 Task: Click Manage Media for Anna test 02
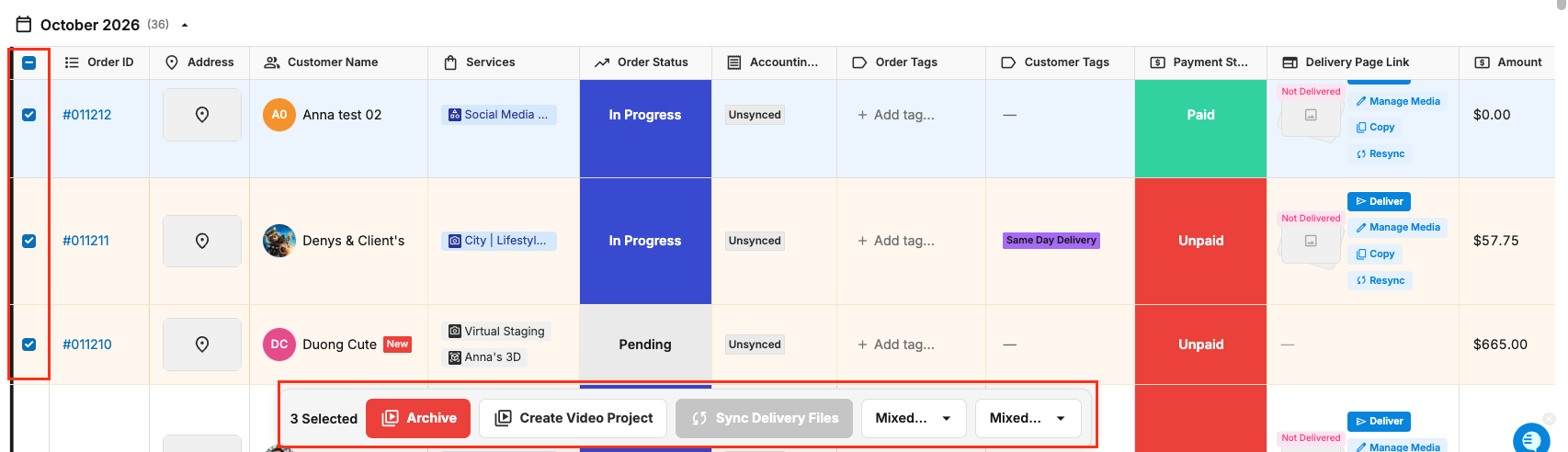(1397, 102)
